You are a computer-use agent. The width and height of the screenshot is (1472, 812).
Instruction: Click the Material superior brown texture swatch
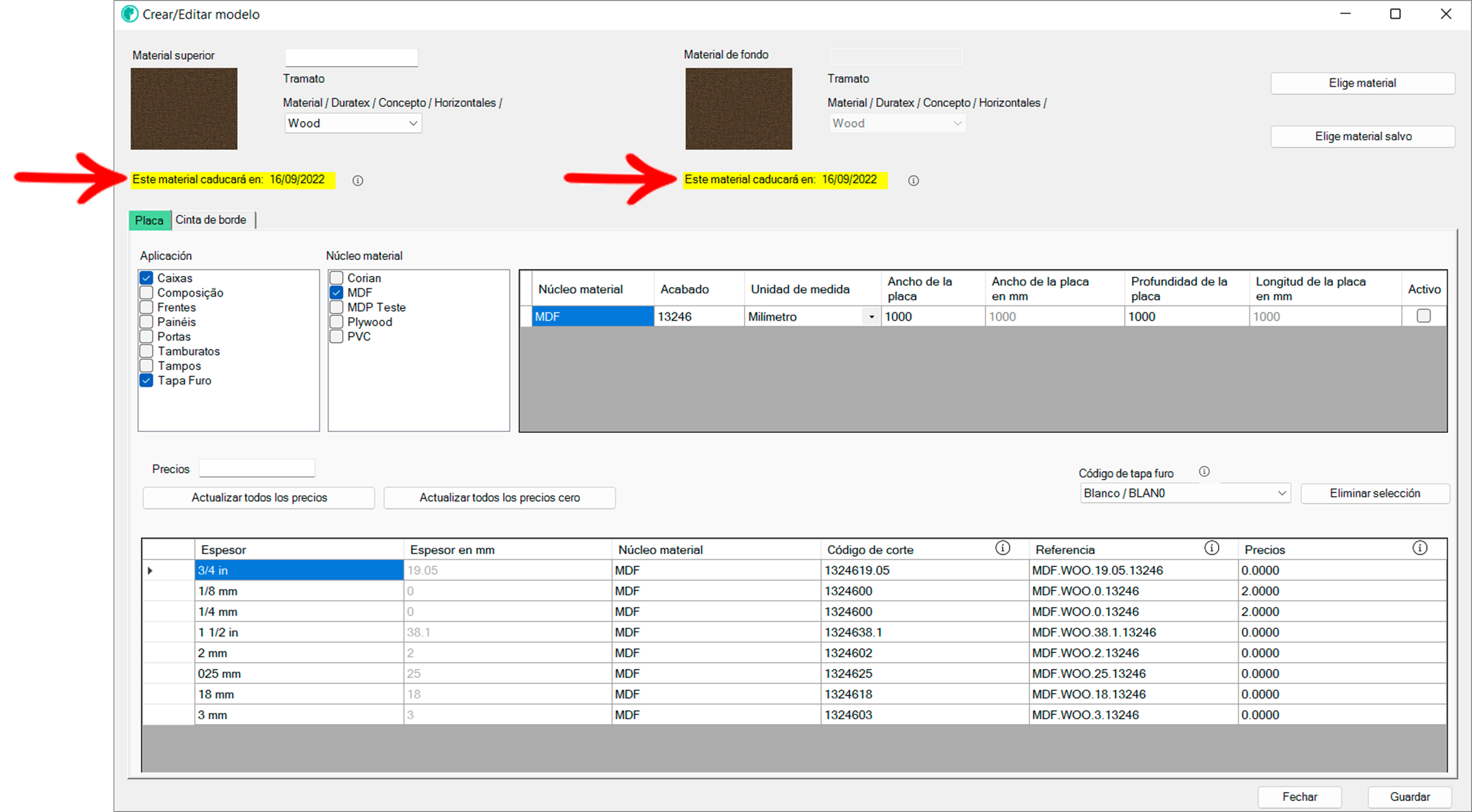pos(184,108)
